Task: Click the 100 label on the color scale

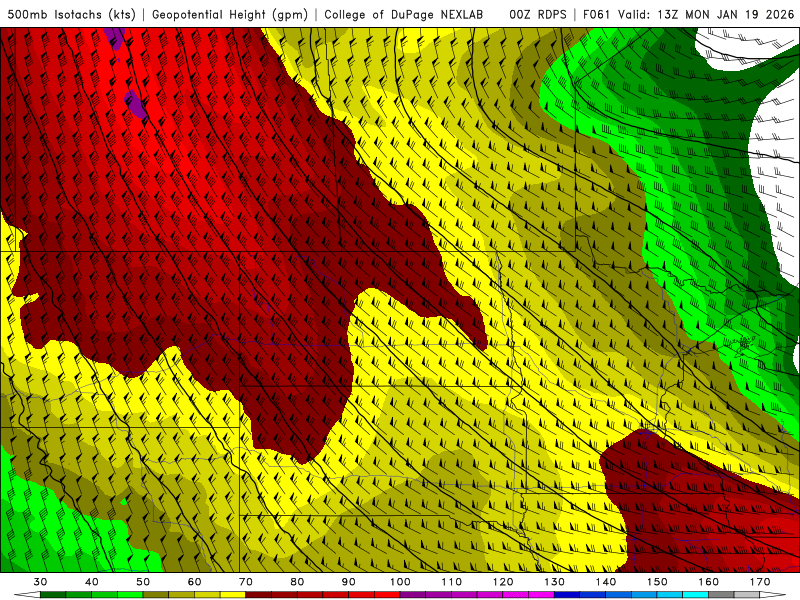Action: tap(400, 582)
